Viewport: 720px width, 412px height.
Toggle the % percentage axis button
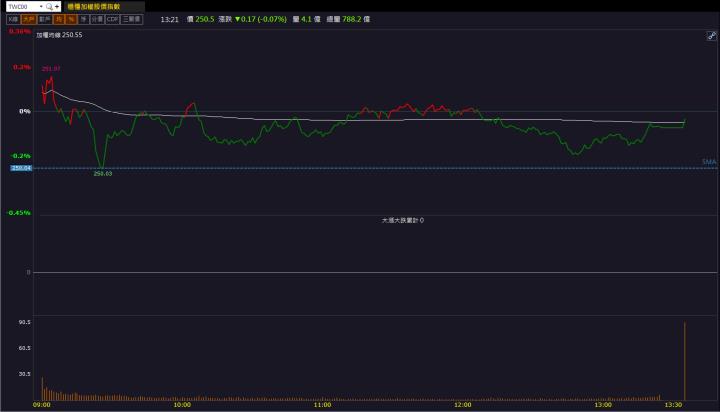click(x=71, y=19)
